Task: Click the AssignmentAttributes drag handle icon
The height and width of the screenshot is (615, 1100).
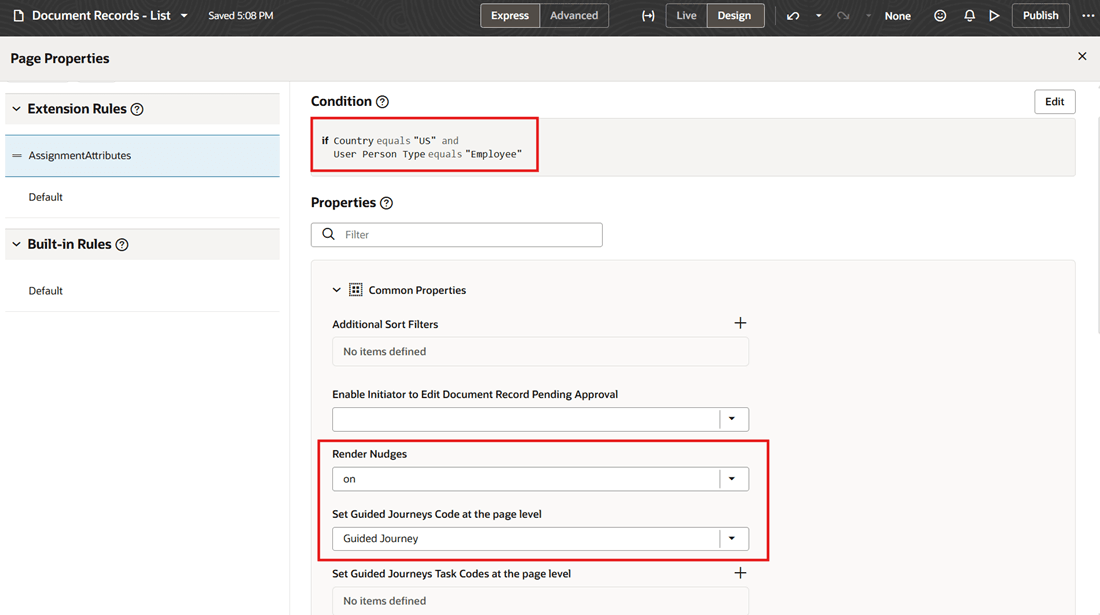Action: coord(17,156)
